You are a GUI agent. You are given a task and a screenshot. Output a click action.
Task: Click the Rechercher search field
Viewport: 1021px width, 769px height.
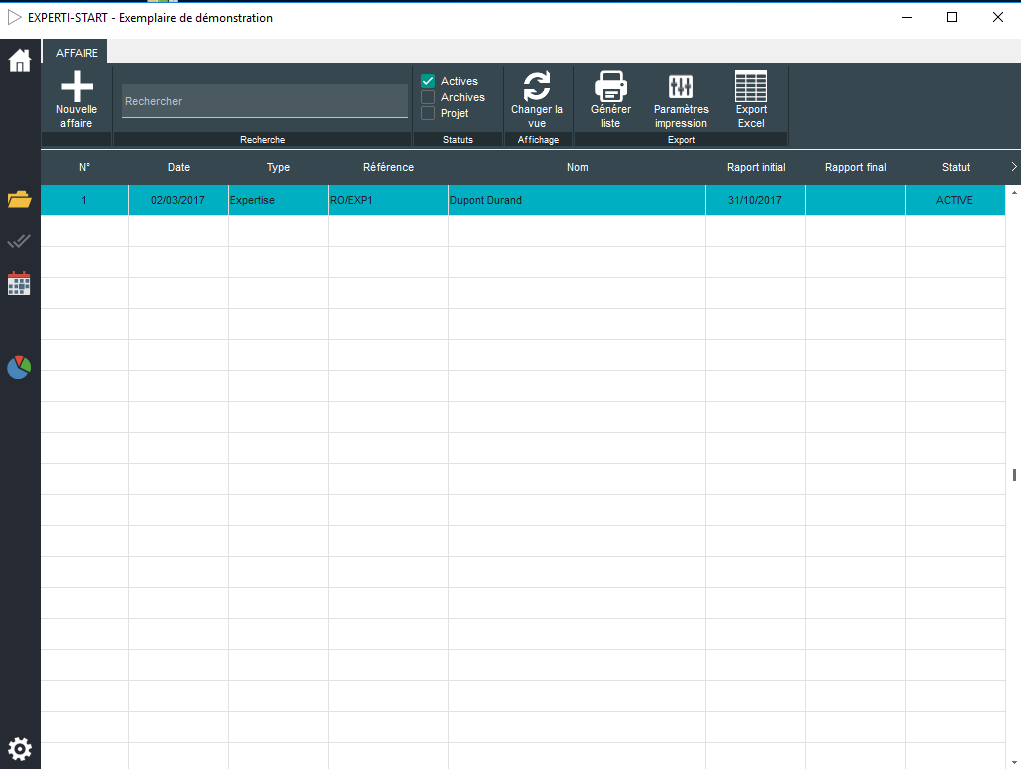click(265, 101)
